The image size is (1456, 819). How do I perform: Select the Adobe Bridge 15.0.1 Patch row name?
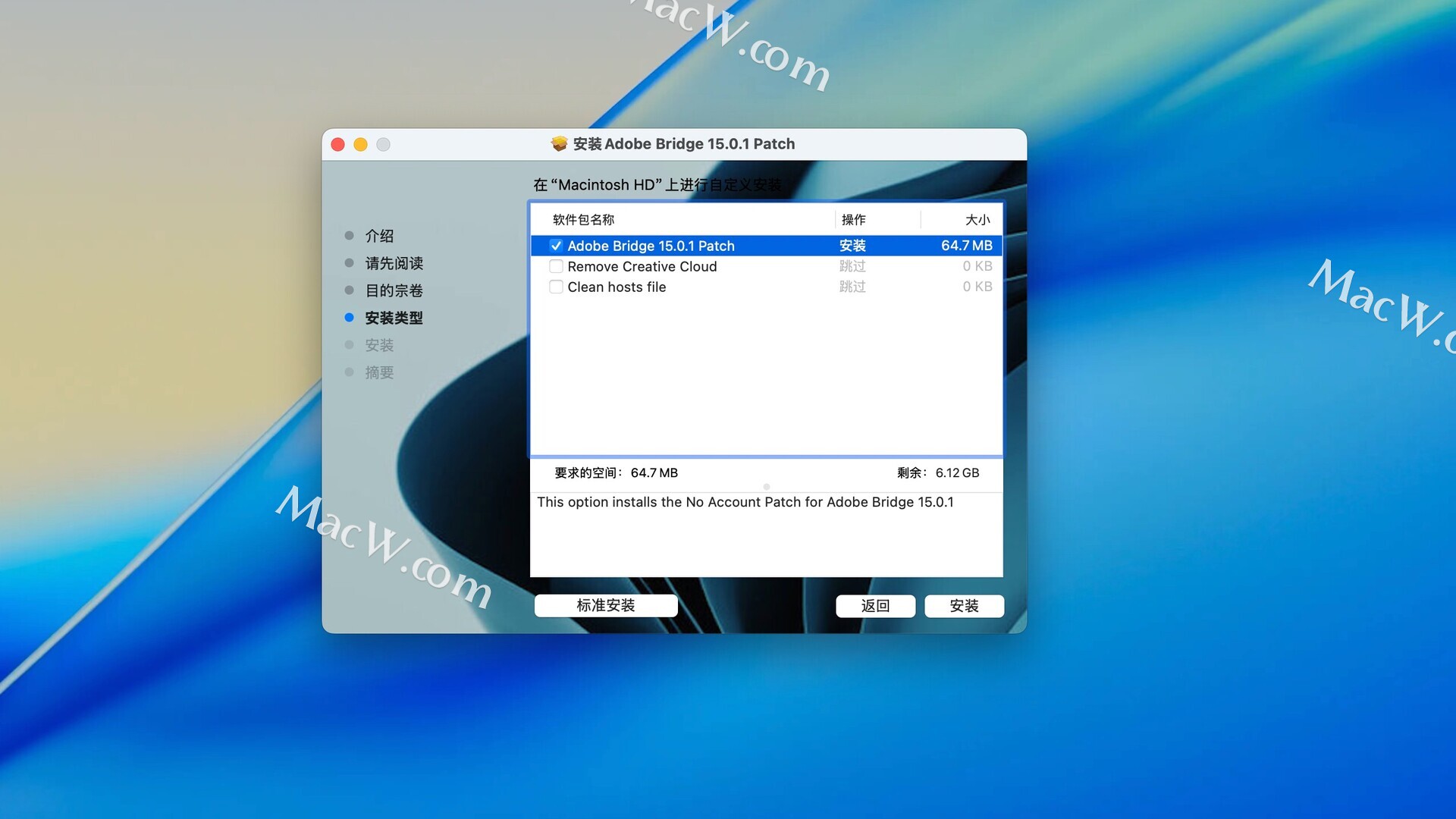(651, 246)
